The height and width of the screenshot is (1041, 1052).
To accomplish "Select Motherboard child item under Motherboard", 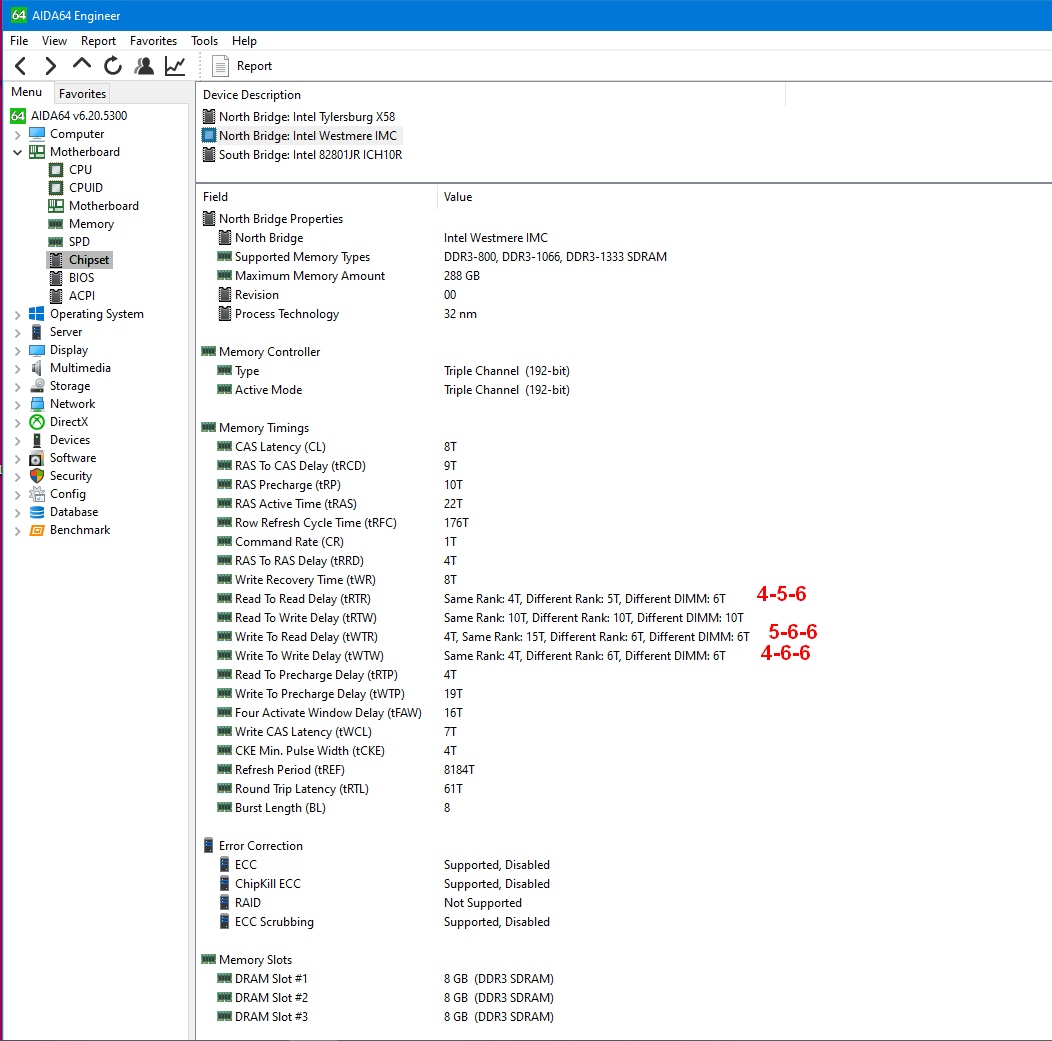I will pyautogui.click(x=103, y=206).
